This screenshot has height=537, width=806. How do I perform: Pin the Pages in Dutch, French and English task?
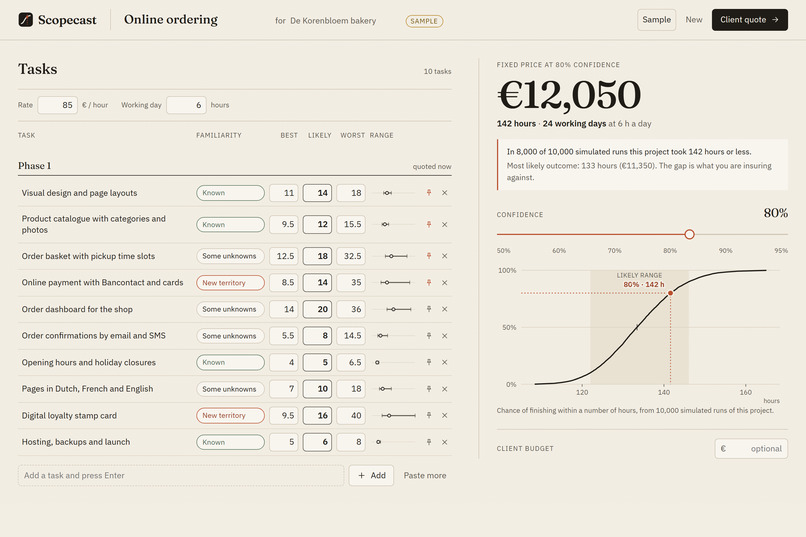[429, 389]
